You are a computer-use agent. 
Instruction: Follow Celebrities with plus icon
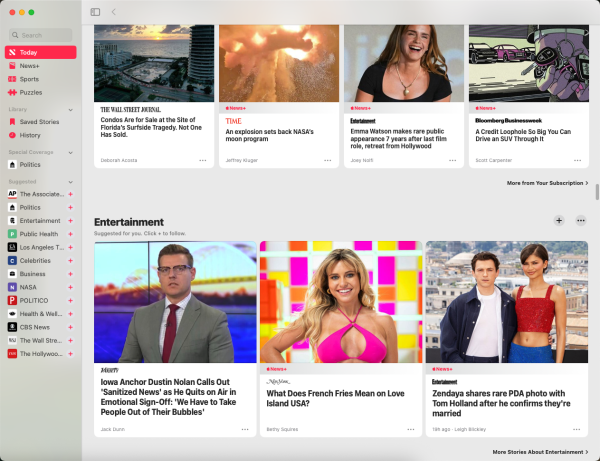(70, 261)
